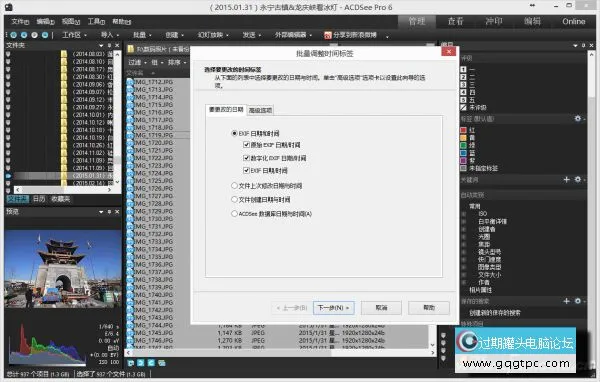Switch to 高级选项 tab in dialog
Image resolution: width=600 pixels, height=382 pixels.
pos(260,110)
